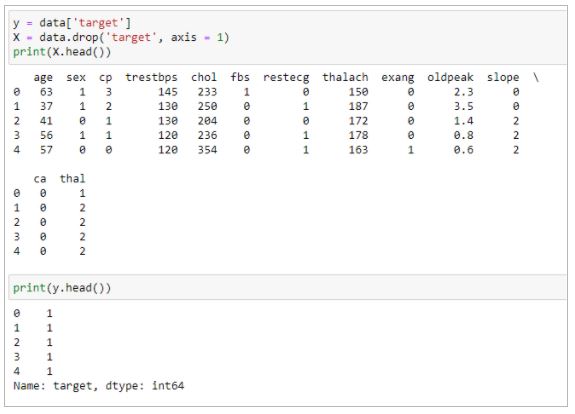Click oldpeak value 3.5 in row 1
The image size is (575, 414).
464,106
